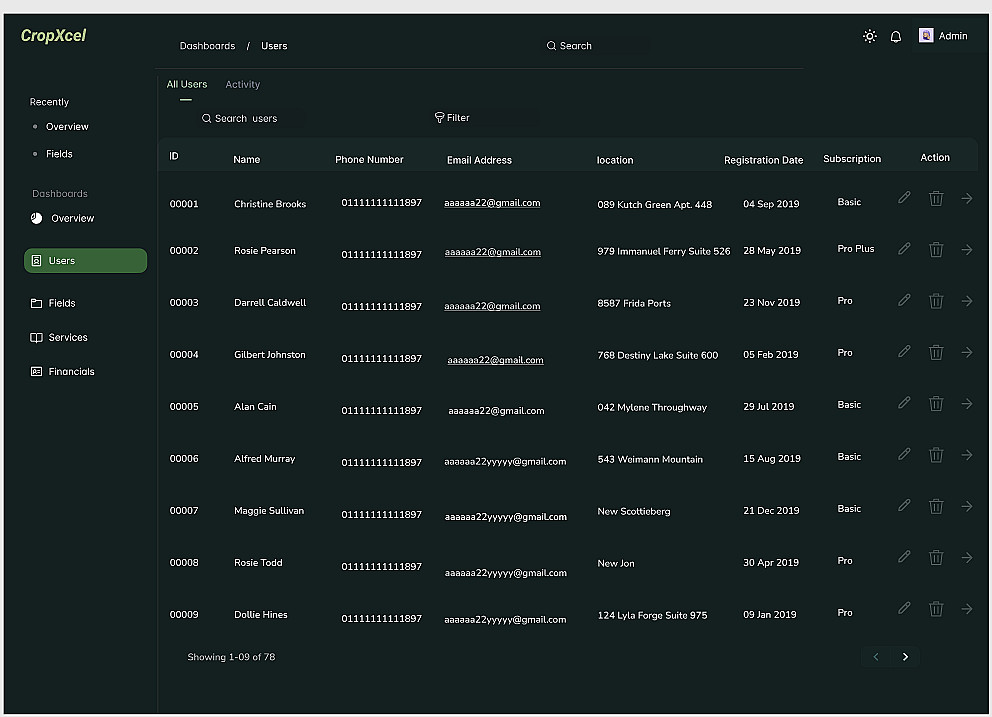Edit Gilbert Johnston with pencil icon

[x=904, y=351]
